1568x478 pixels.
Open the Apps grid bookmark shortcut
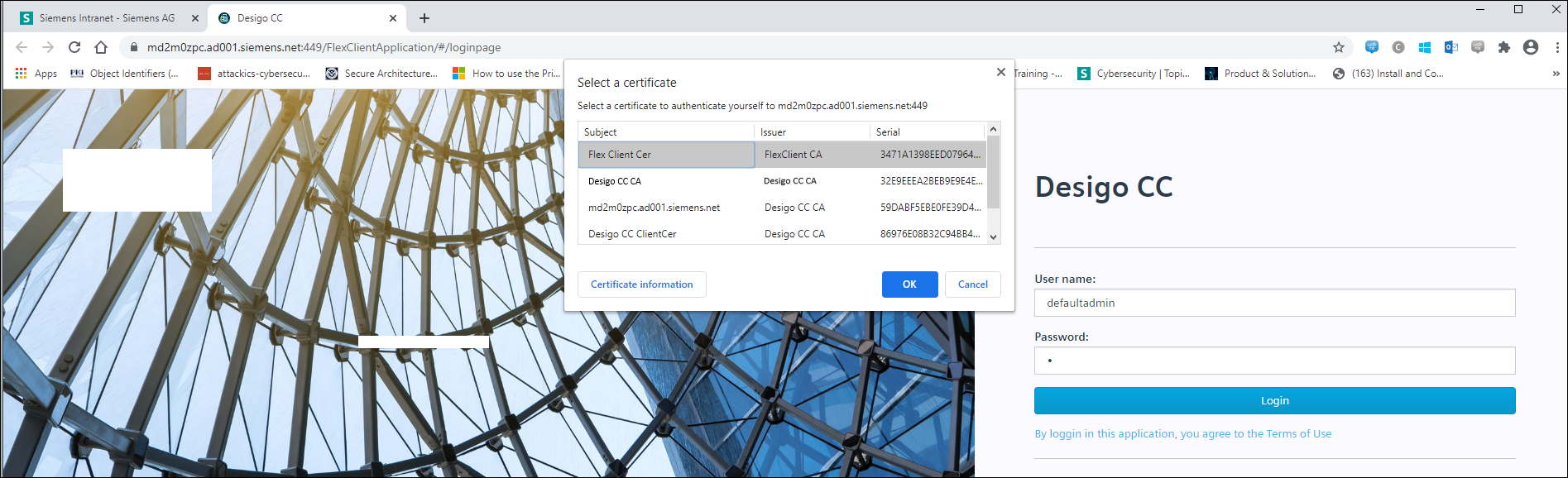[36, 74]
